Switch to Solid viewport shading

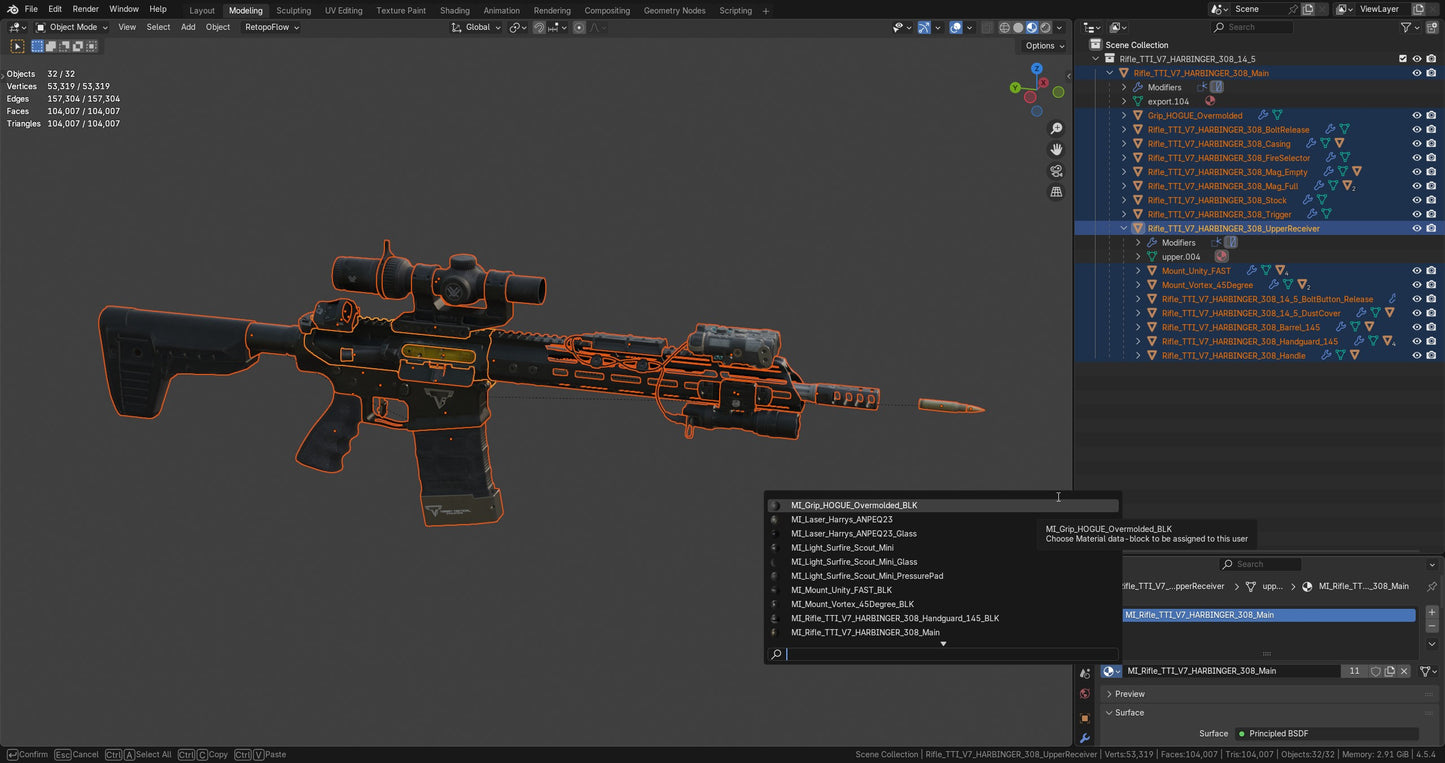tap(1017, 27)
